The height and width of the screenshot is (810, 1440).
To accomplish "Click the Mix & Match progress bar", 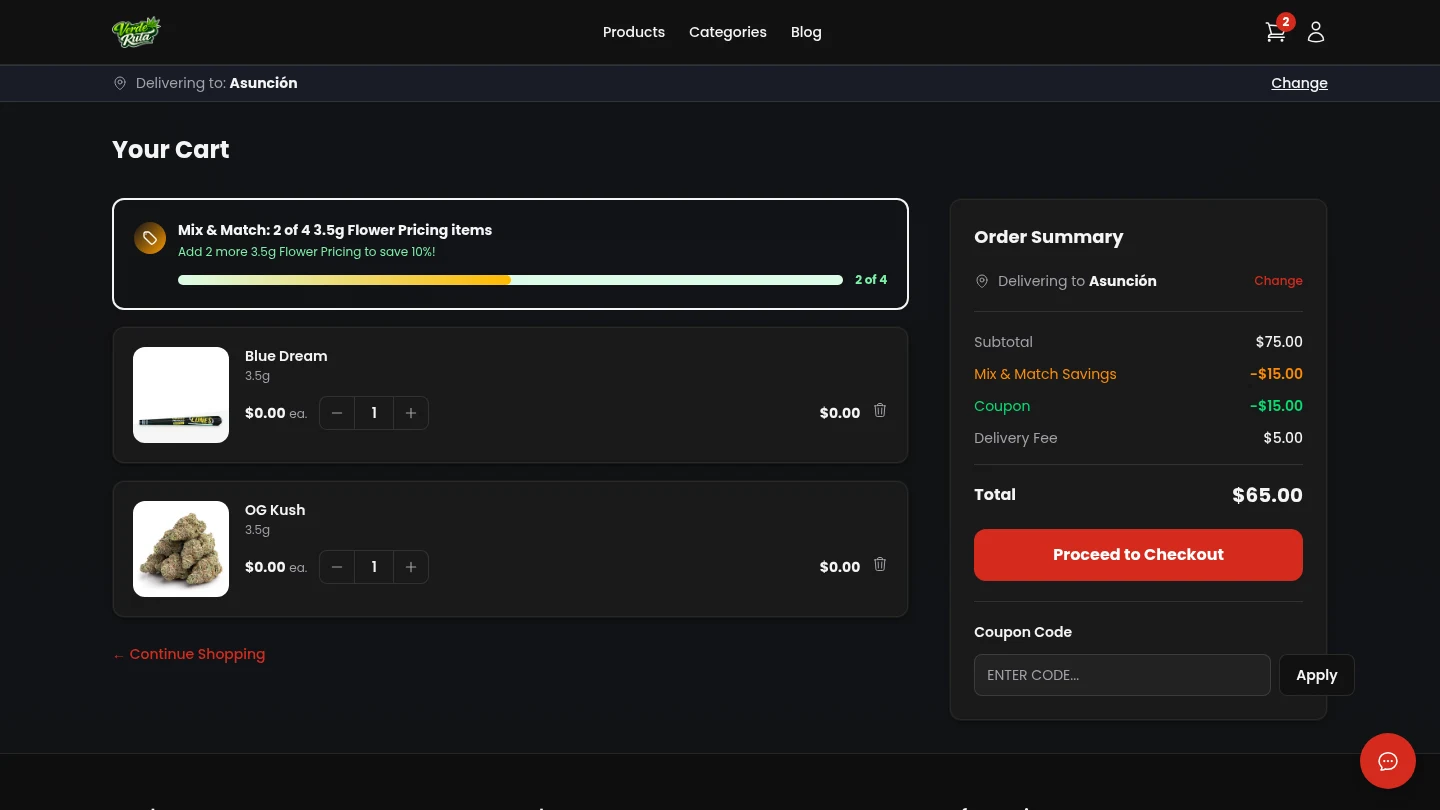I will (x=510, y=280).
